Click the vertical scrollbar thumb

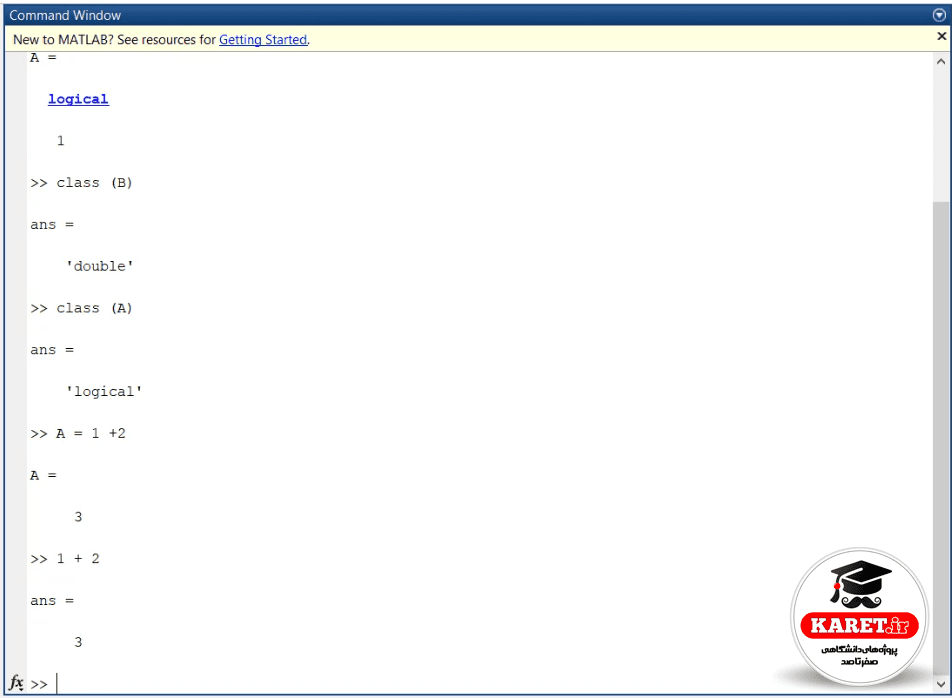pos(941,437)
